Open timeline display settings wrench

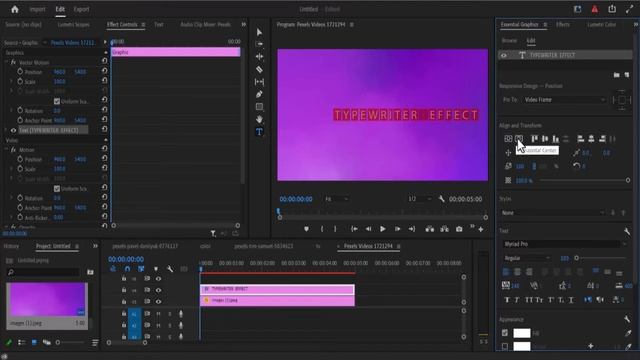point(170,269)
